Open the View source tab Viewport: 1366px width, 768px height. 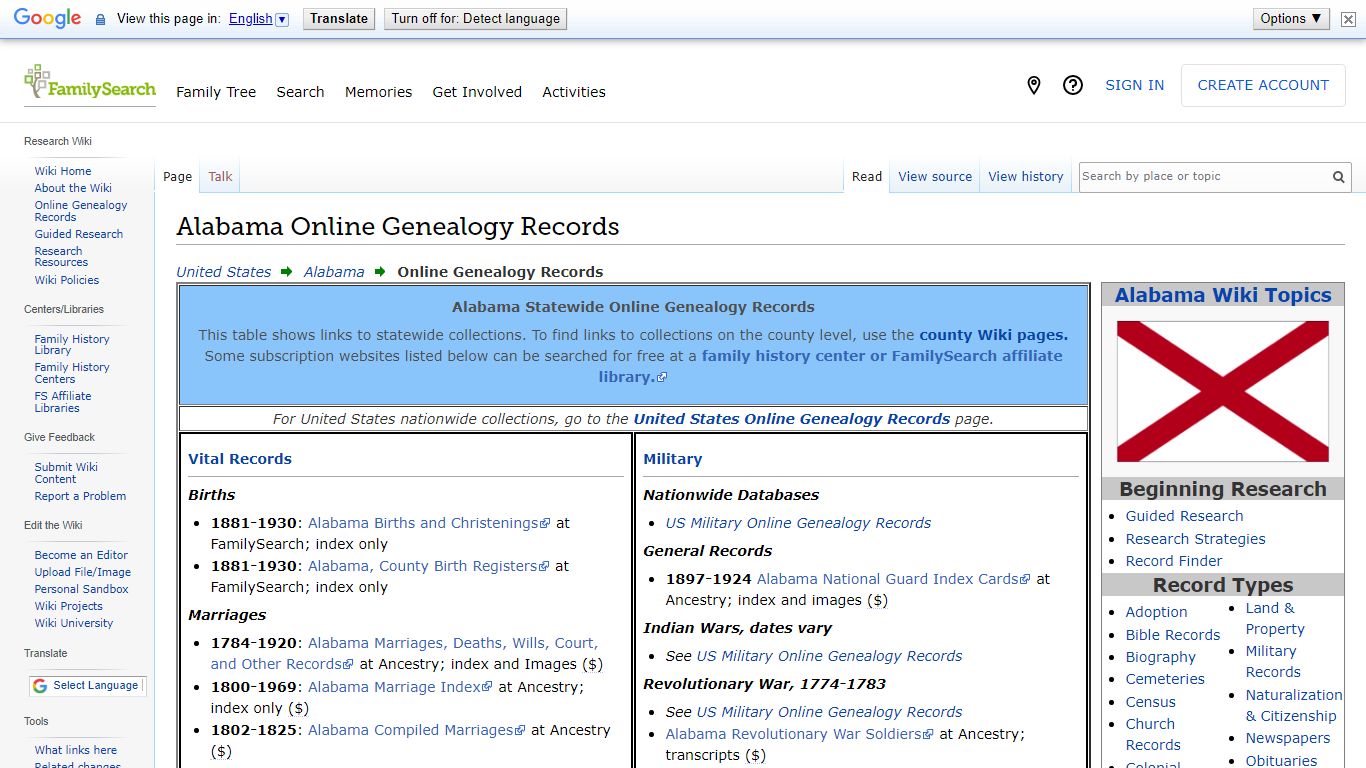[x=935, y=177]
